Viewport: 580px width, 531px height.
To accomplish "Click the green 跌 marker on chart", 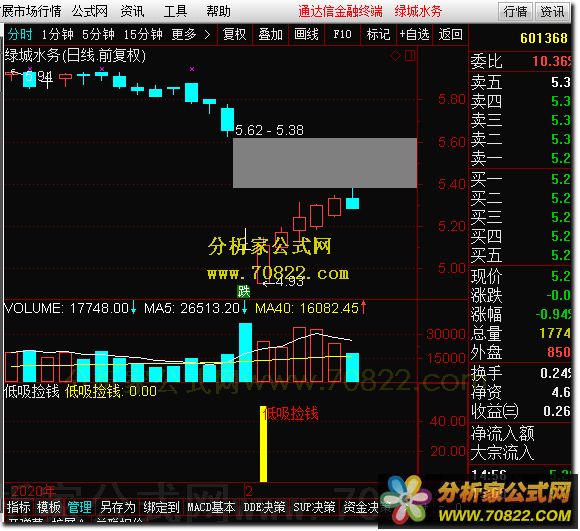I will (x=243, y=291).
